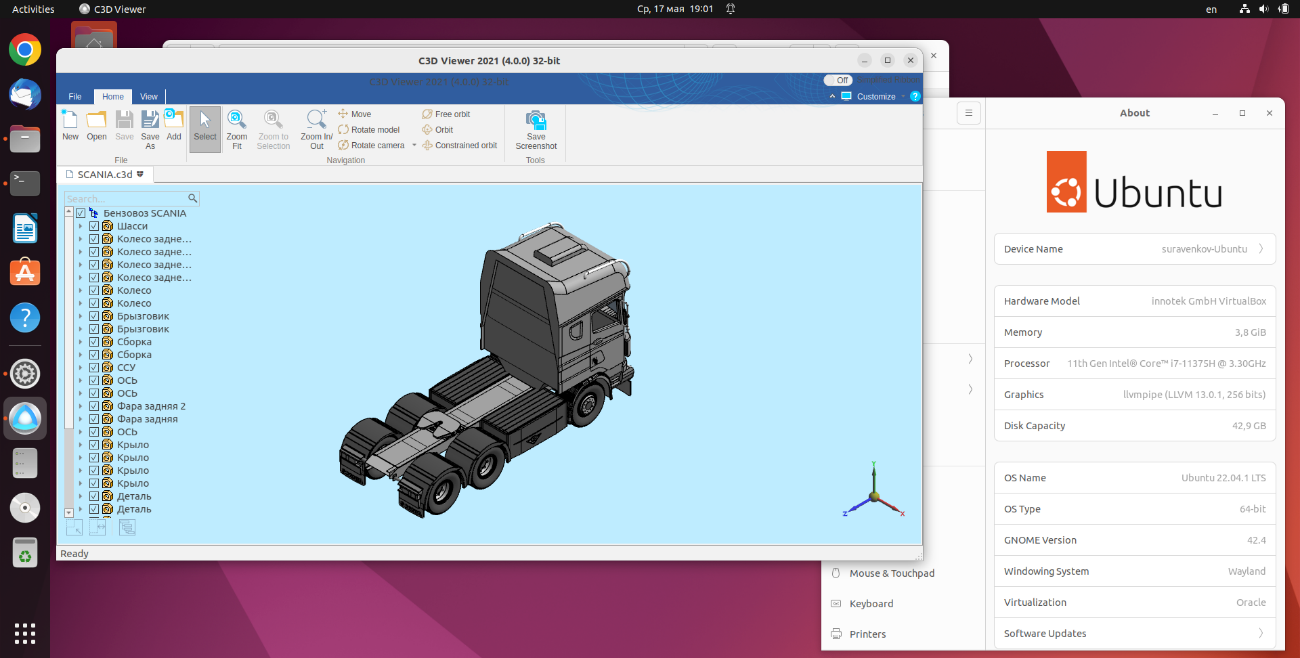Launch Terminal from the dock
The image size is (1300, 658).
tap(25, 183)
